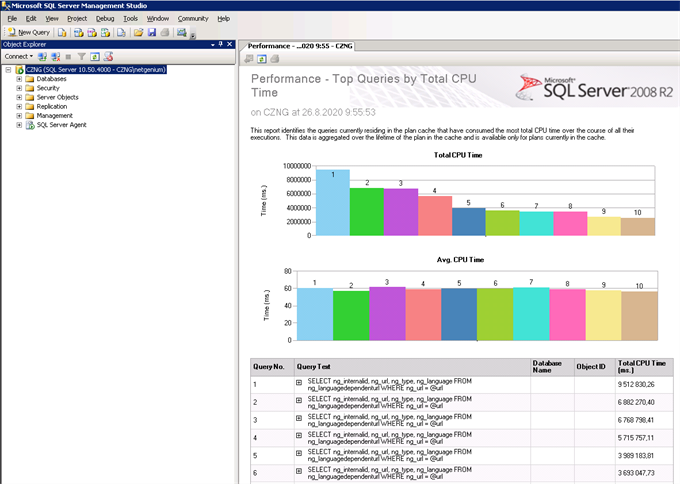Click the Connect Object Explorer icon
This screenshot has height=484, width=680.
pos(42,56)
